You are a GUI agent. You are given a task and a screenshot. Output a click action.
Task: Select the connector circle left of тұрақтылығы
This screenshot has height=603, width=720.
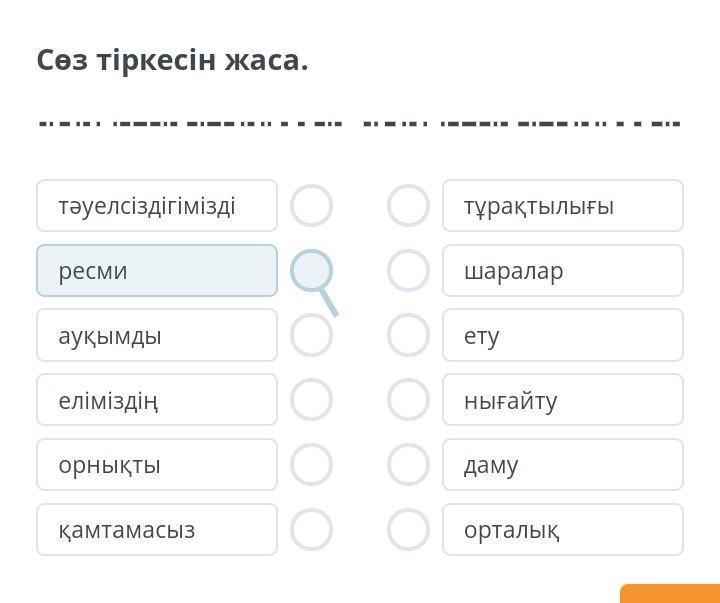click(x=408, y=205)
